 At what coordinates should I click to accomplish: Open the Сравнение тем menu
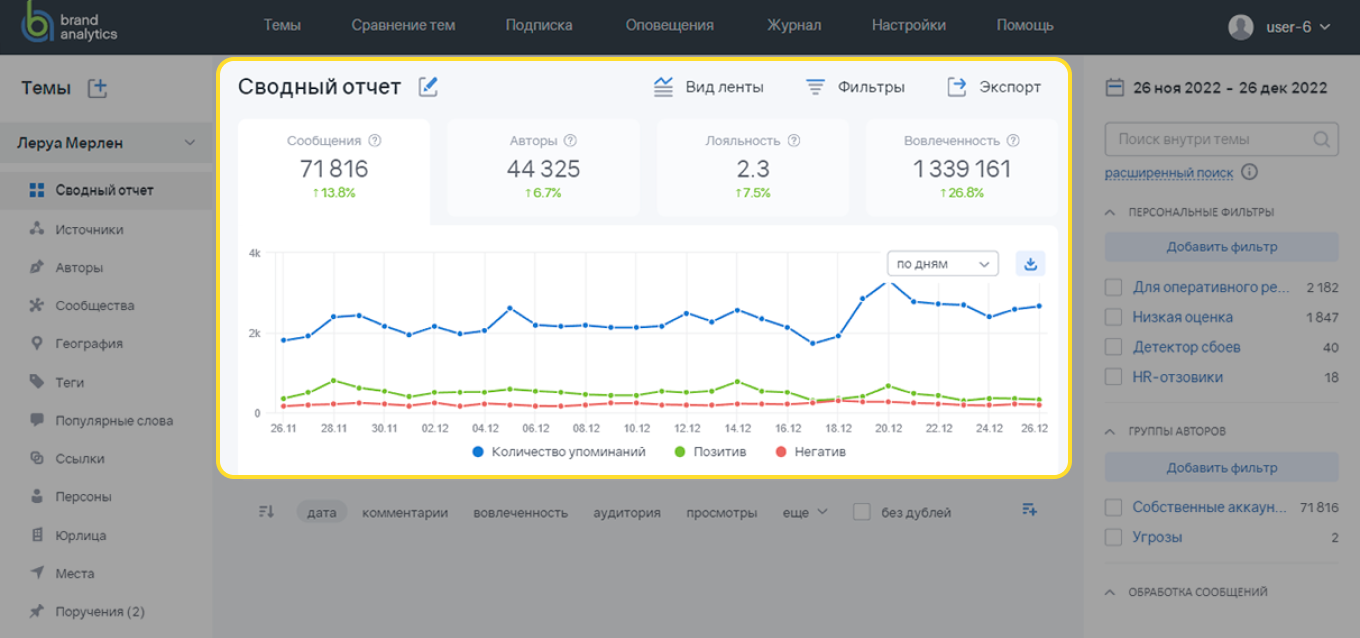403,26
